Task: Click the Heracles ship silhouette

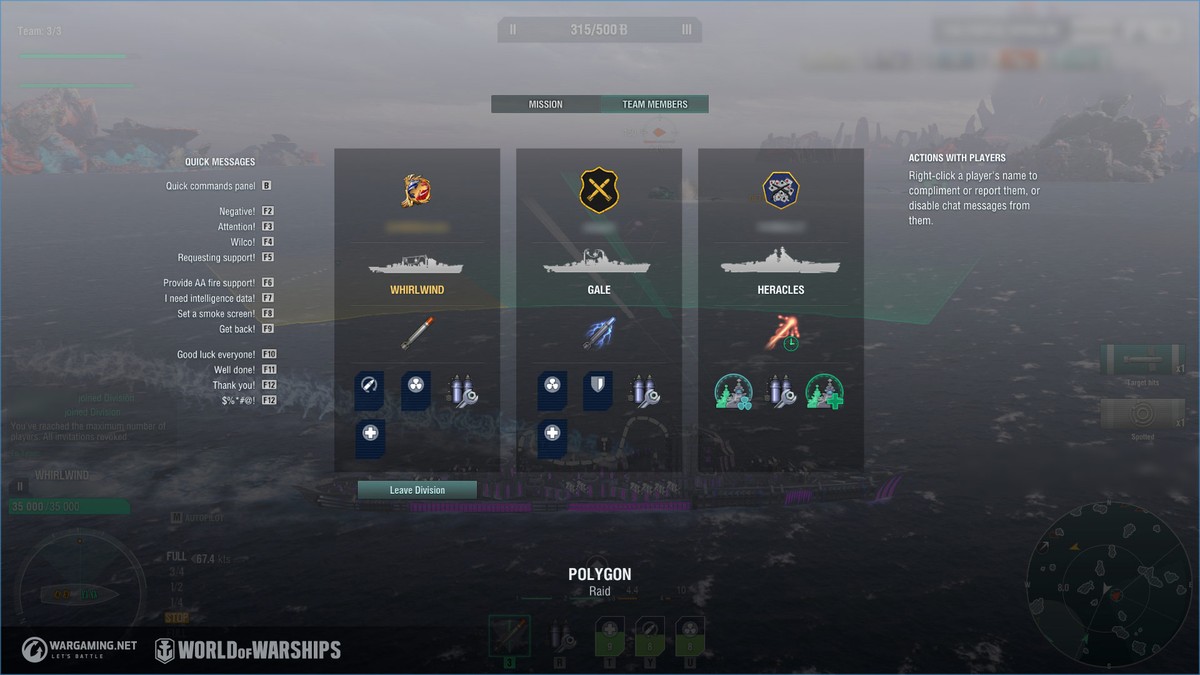Action: click(x=781, y=262)
